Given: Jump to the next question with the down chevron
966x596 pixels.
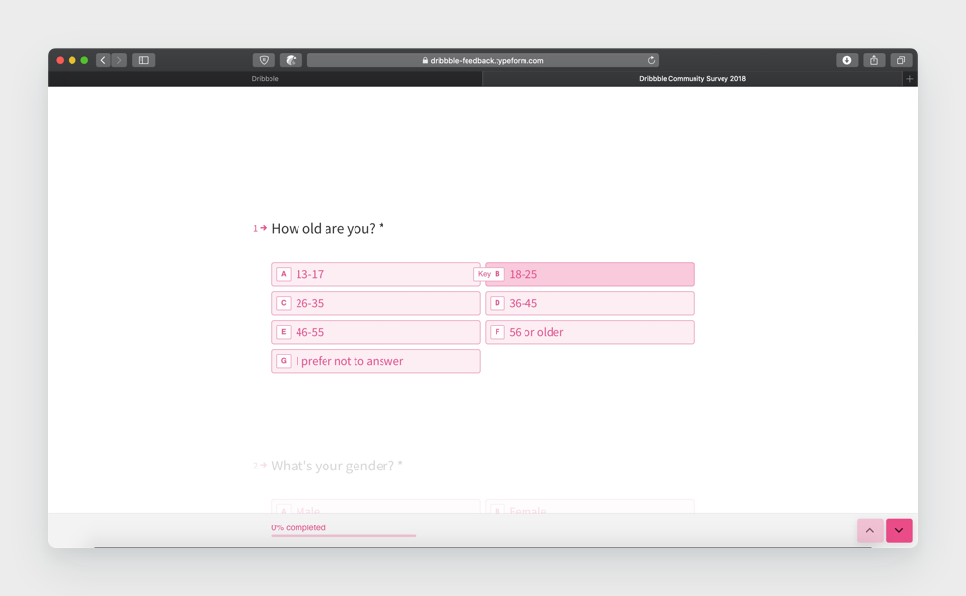Looking at the screenshot, I should click(899, 530).
